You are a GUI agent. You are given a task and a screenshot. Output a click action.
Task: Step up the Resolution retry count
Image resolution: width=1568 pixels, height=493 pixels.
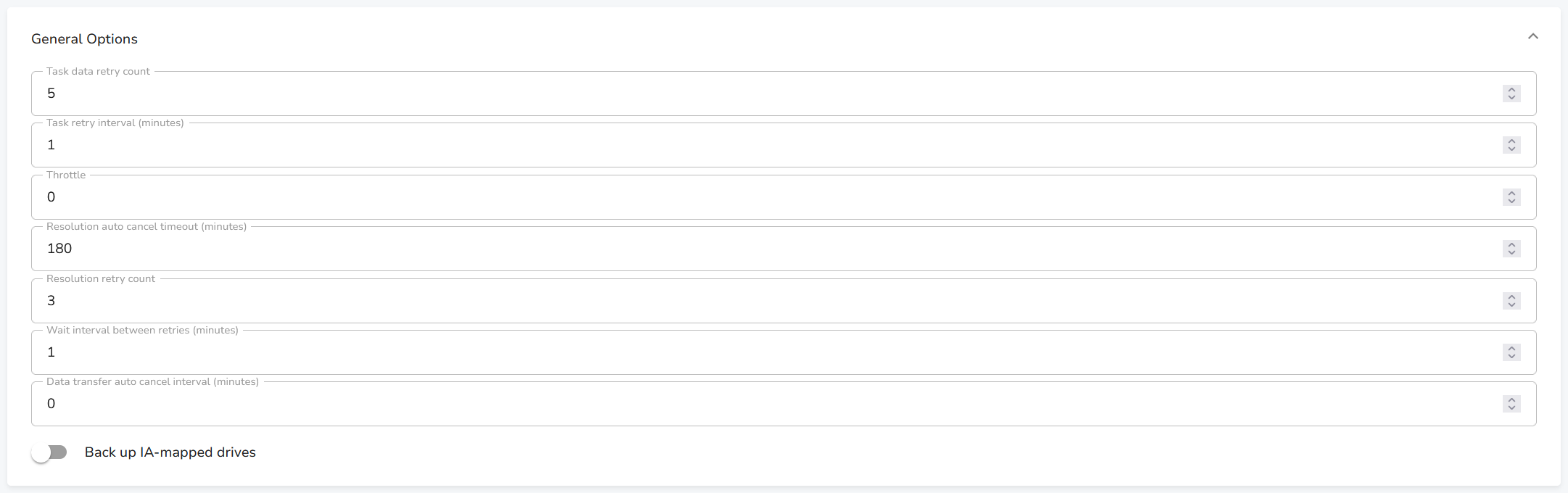pos(1511,297)
